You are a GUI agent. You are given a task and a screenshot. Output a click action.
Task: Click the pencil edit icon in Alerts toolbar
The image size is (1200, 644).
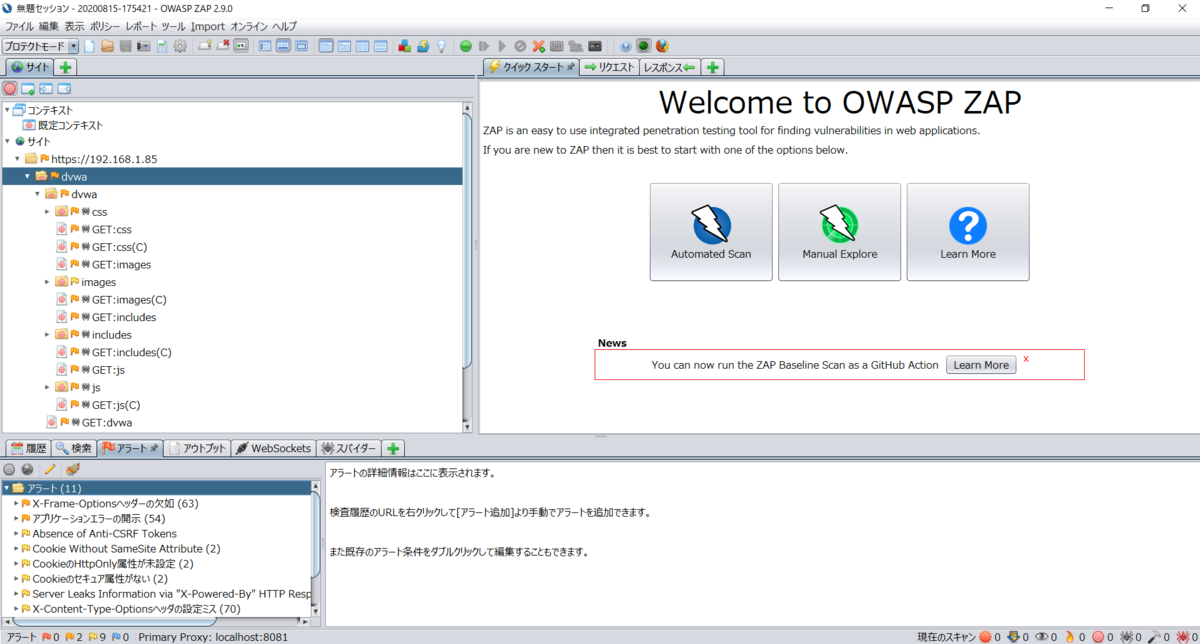[49, 469]
